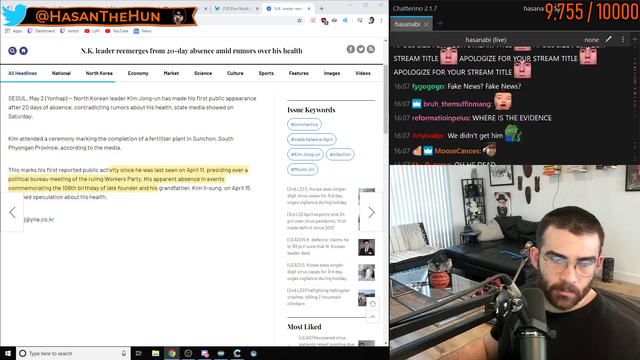This screenshot has height=360, width=640.
Task: Open Chatterino split three-dot menu
Action: 623,39
